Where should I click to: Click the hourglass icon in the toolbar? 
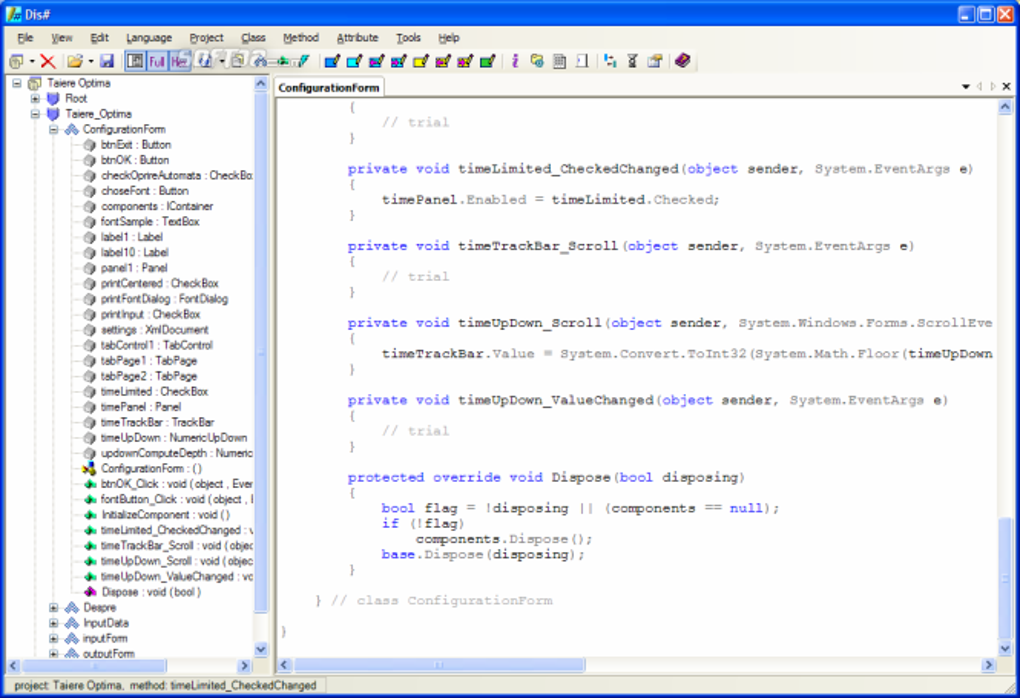(632, 61)
